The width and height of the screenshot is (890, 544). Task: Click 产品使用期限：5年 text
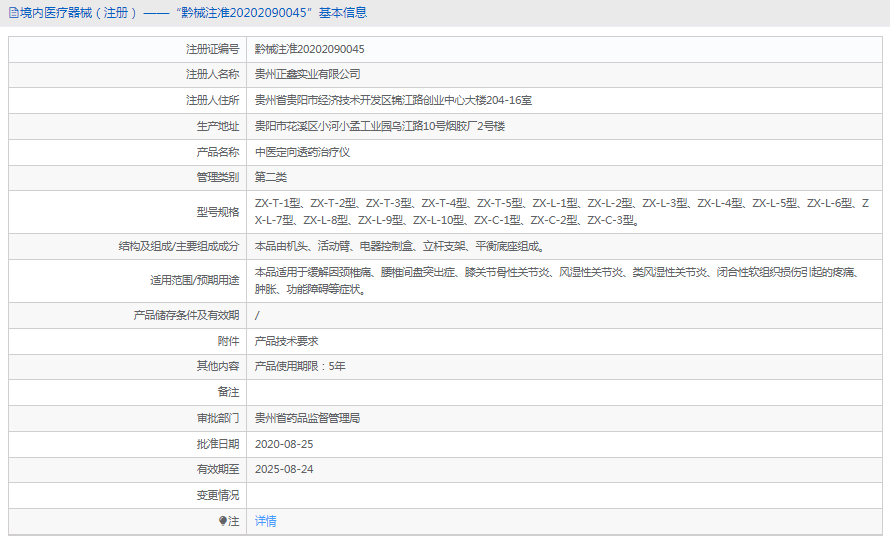[300, 366]
